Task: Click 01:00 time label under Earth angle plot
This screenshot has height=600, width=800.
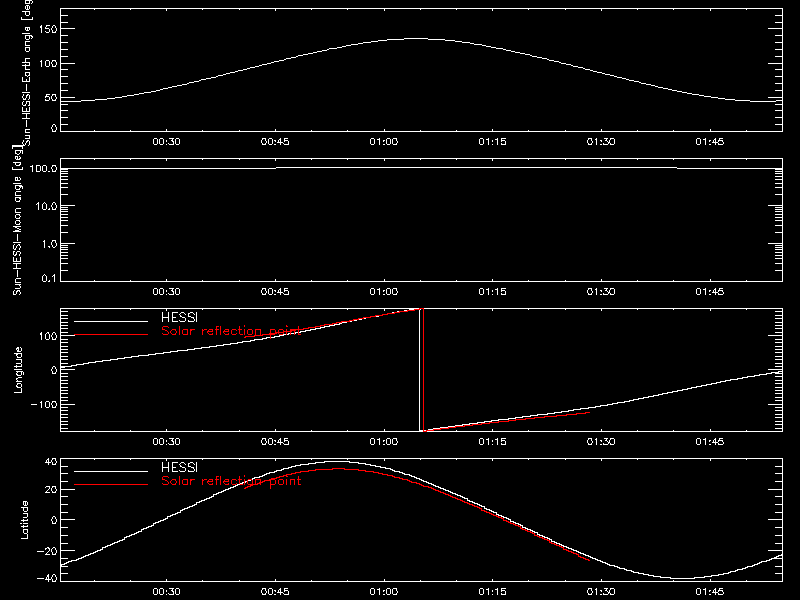Action: click(384, 142)
